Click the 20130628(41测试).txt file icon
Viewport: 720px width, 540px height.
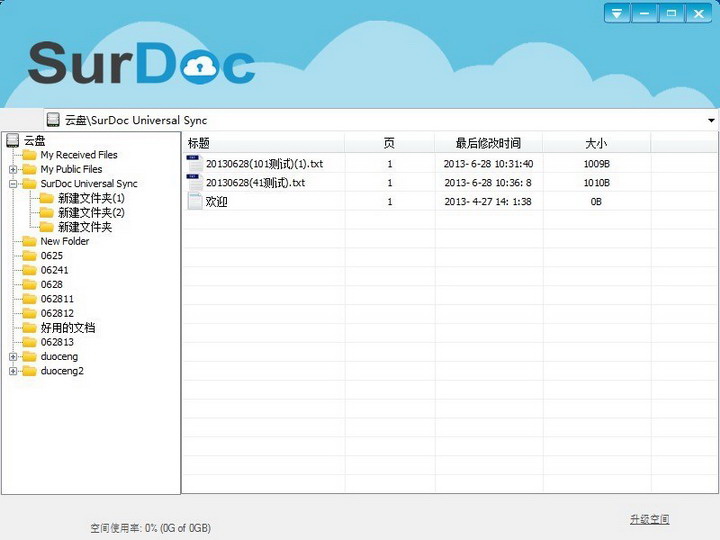[194, 182]
